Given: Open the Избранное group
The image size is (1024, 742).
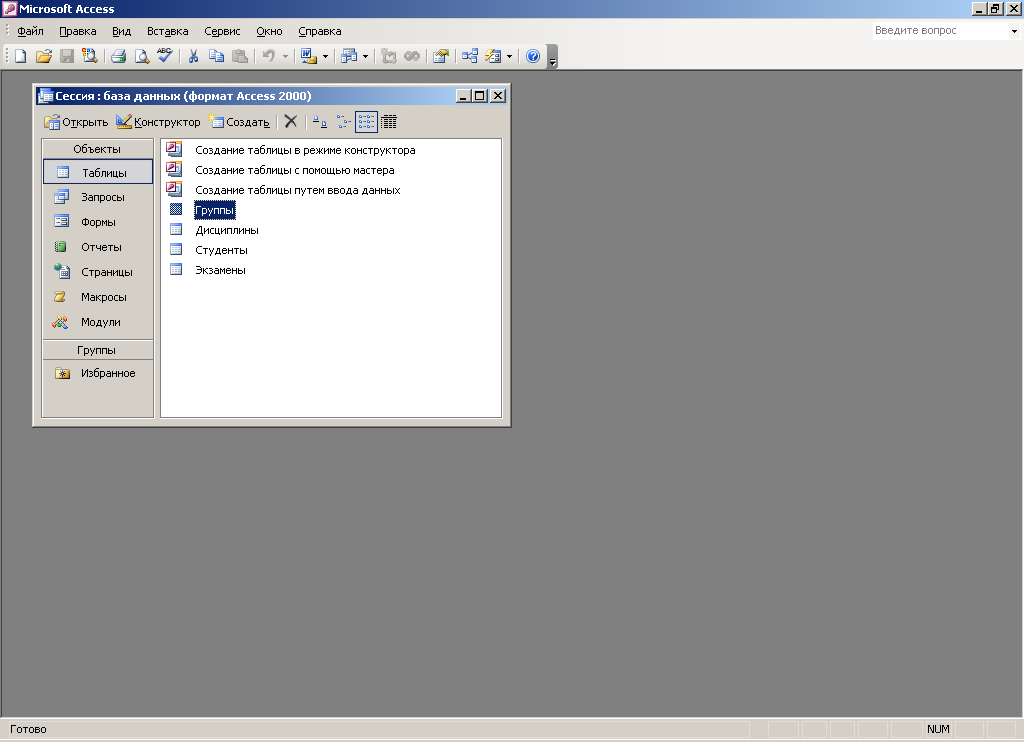Looking at the screenshot, I should point(98,373).
